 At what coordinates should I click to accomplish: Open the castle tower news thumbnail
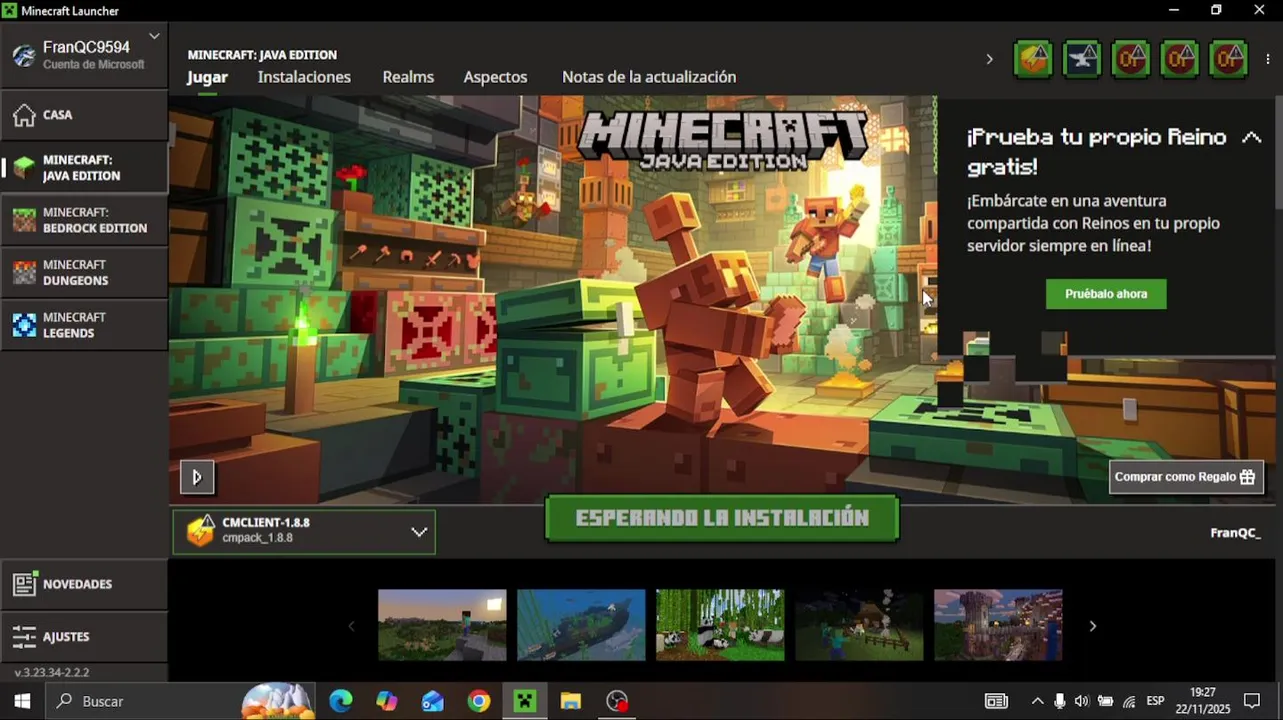point(998,625)
